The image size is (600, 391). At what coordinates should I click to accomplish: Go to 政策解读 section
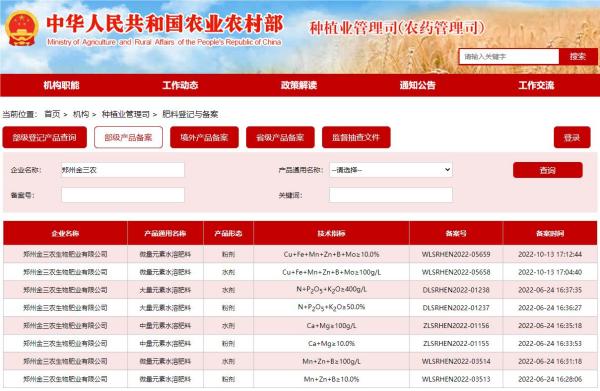(299, 85)
